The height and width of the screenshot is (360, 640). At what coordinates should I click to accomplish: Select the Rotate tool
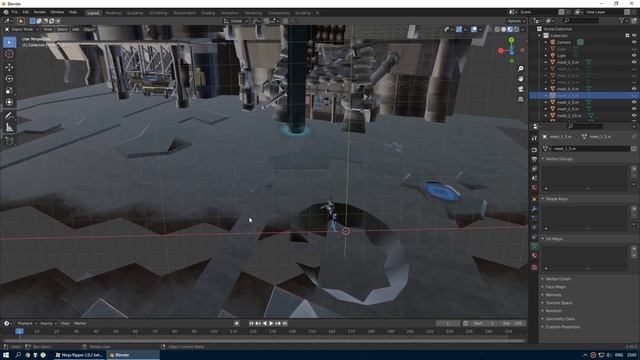point(9,79)
